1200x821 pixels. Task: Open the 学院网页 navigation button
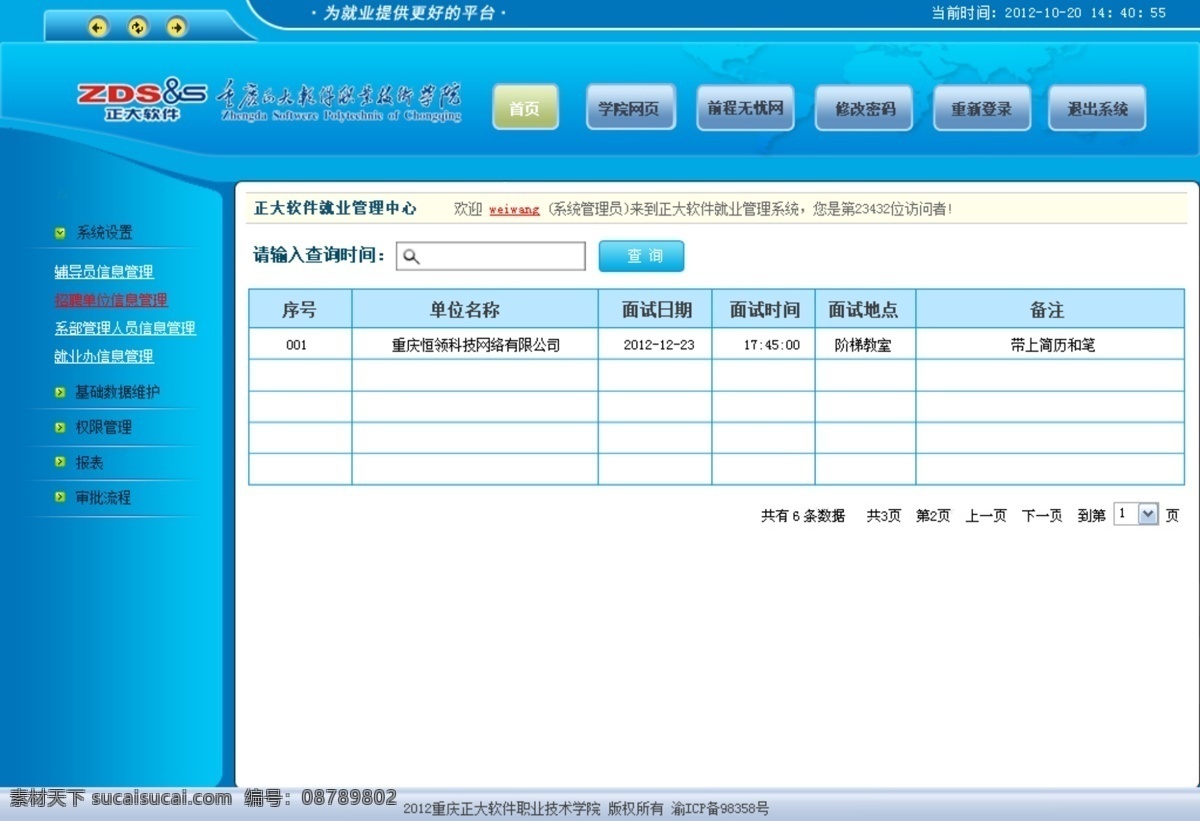(629, 108)
